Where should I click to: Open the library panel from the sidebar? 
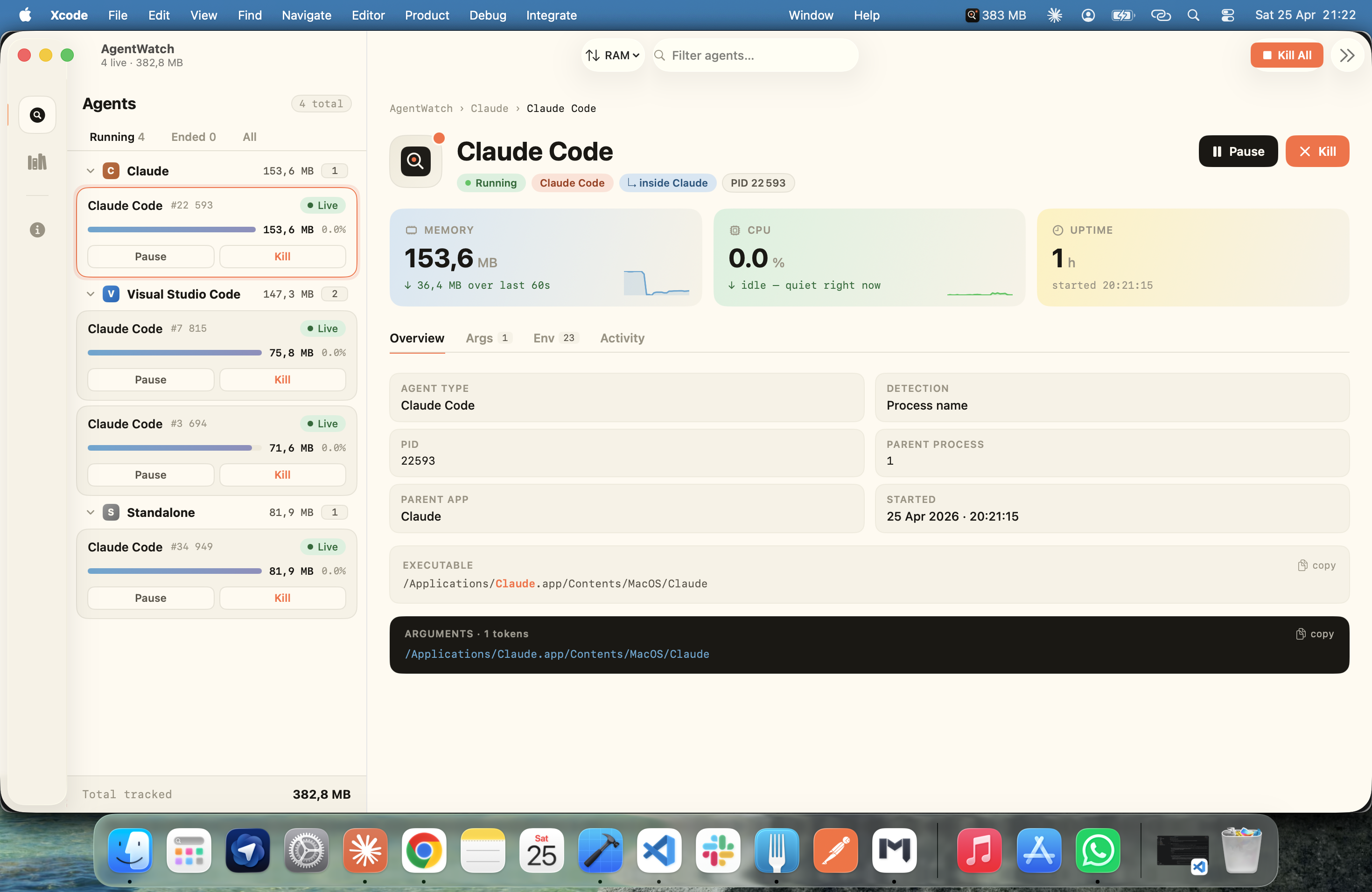click(x=37, y=162)
